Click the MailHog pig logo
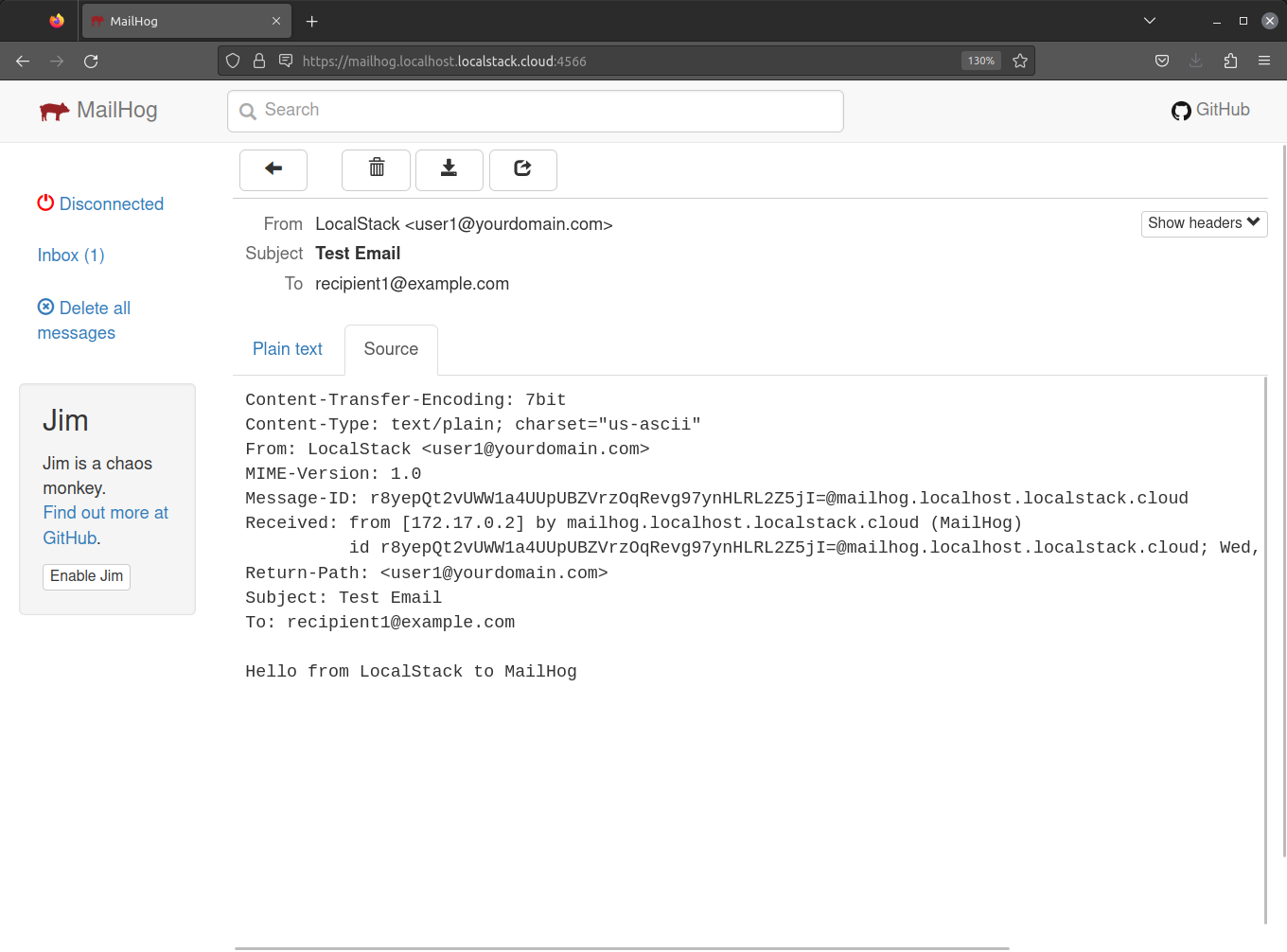Image resolution: width=1287 pixels, height=952 pixels. (54, 111)
